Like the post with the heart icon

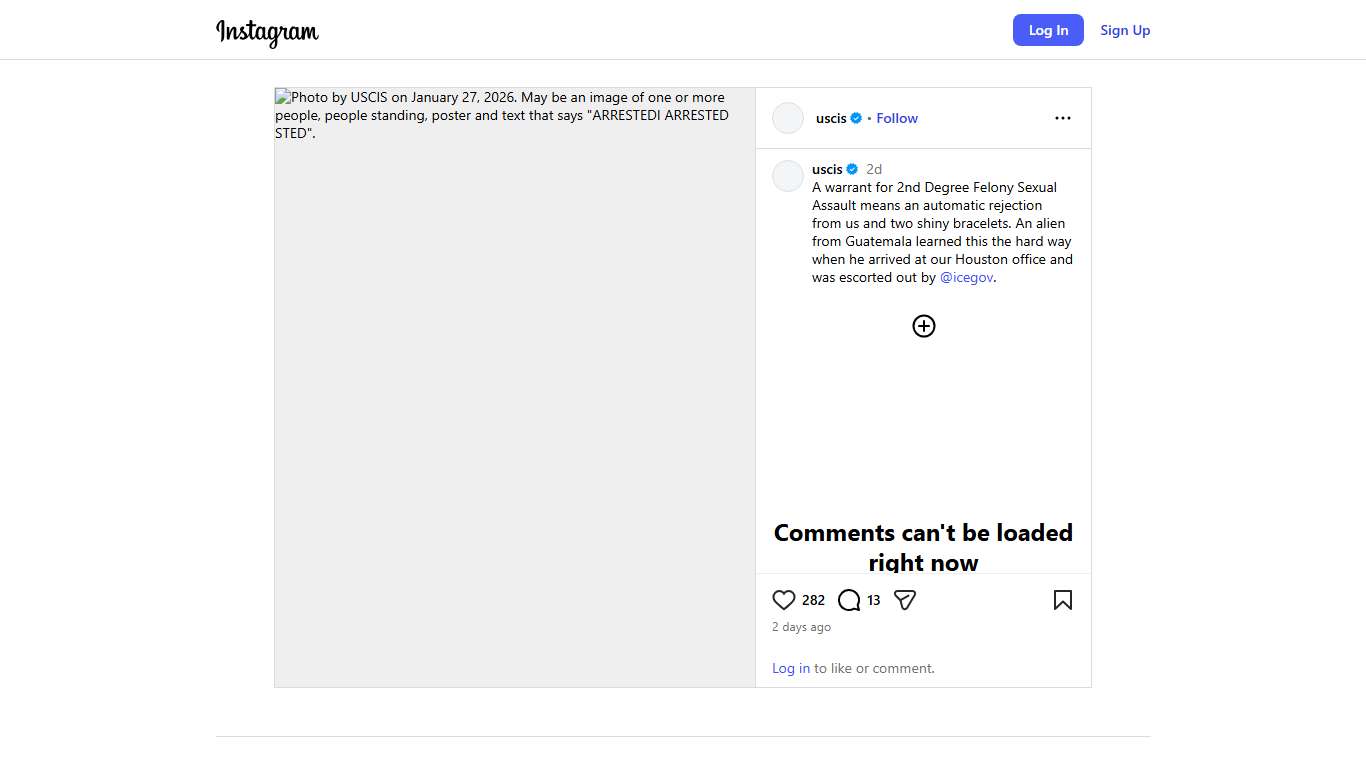[784, 600]
